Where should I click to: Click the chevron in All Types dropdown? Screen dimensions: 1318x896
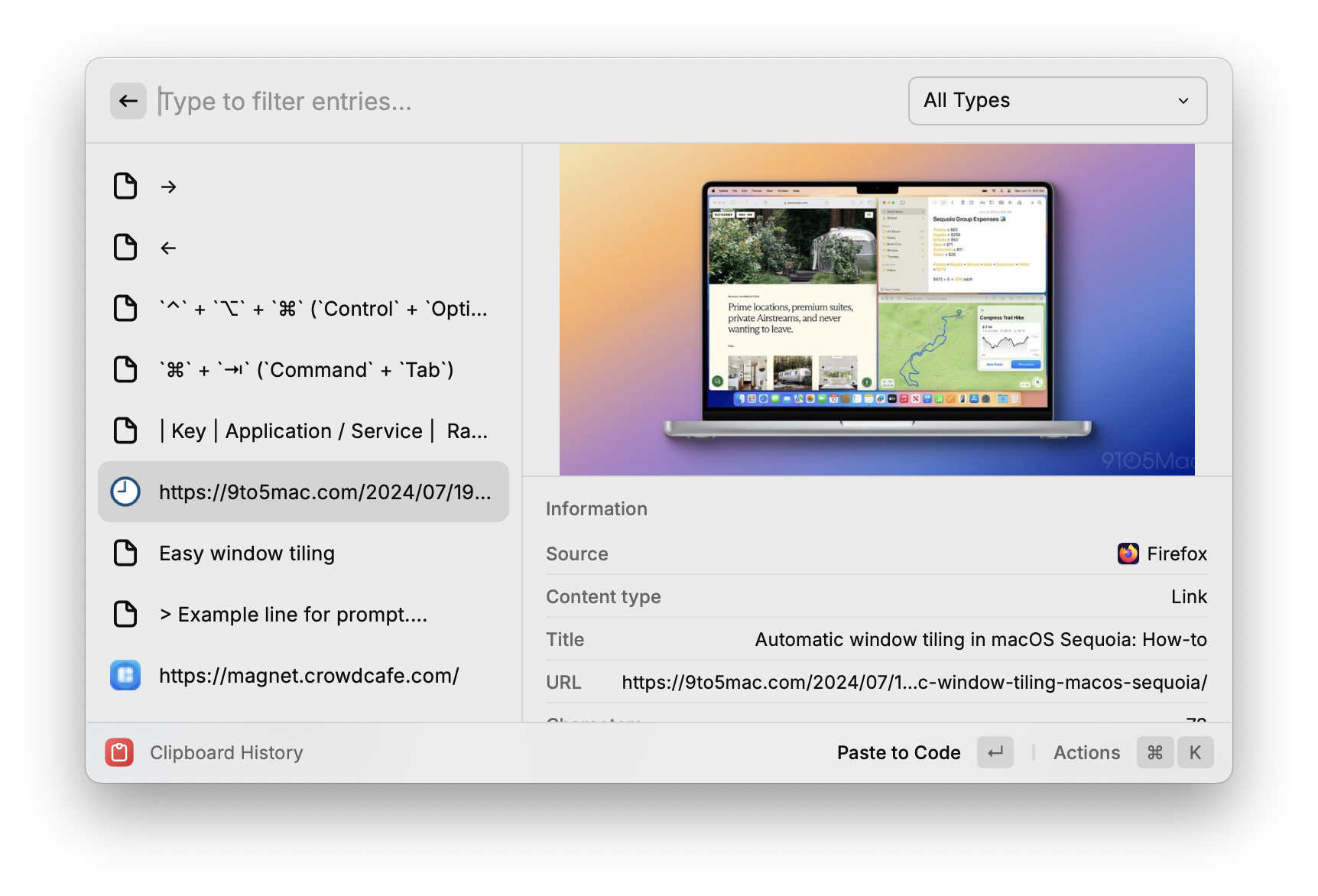point(1183,101)
